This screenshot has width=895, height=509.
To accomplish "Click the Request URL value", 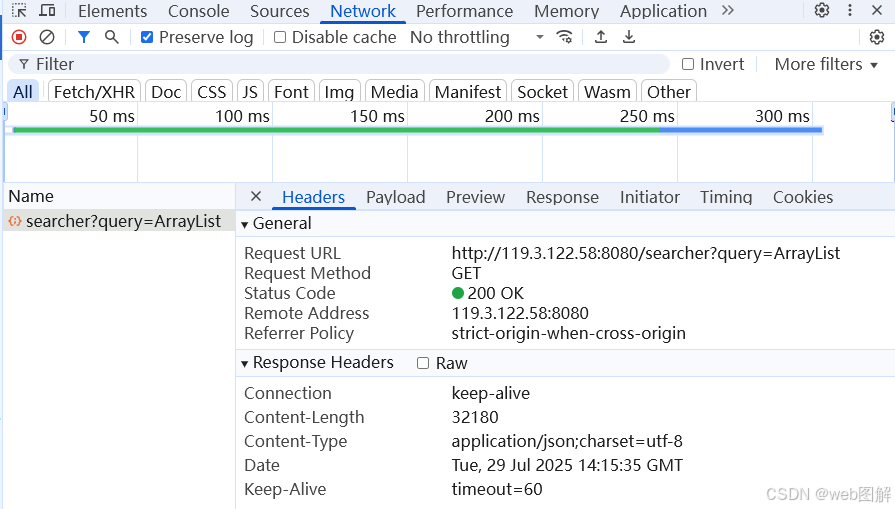I will coord(646,253).
